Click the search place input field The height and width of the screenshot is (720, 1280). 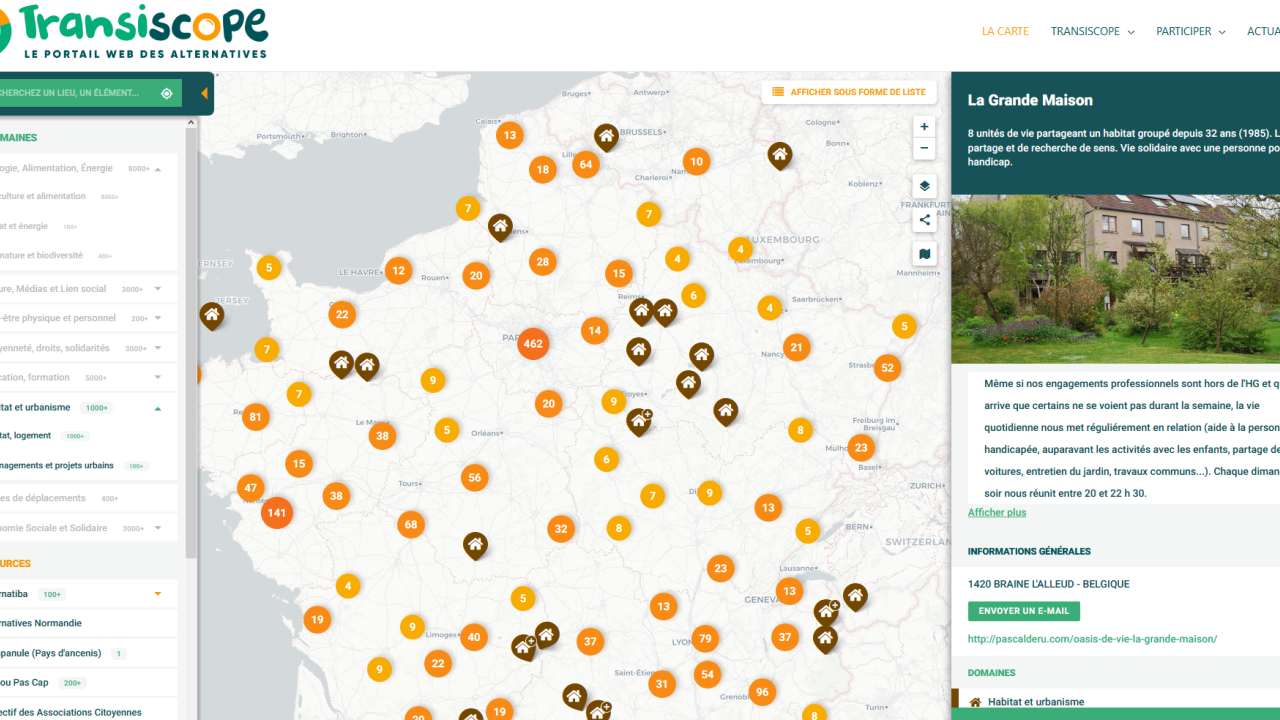[75, 93]
